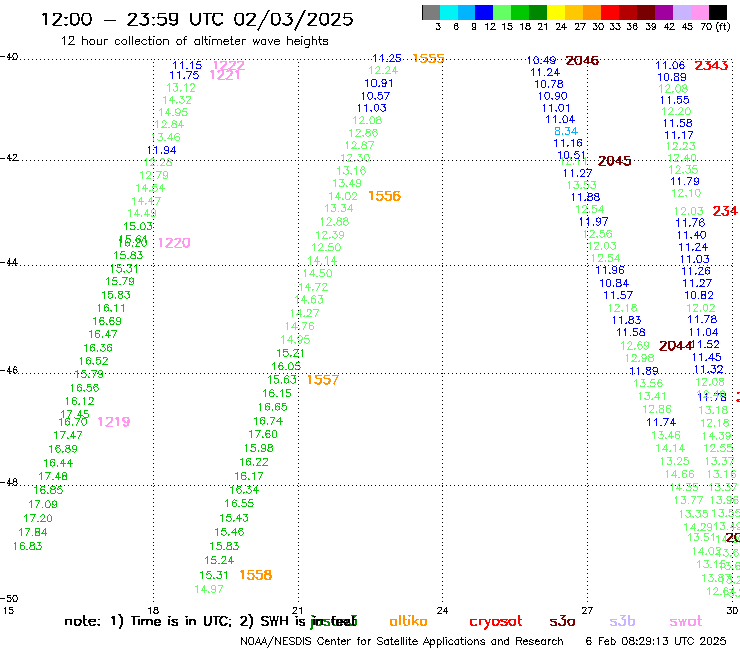Click the pure blue 12 ft legend swatch
Screen dimensions: 740x650
[x=484, y=12]
